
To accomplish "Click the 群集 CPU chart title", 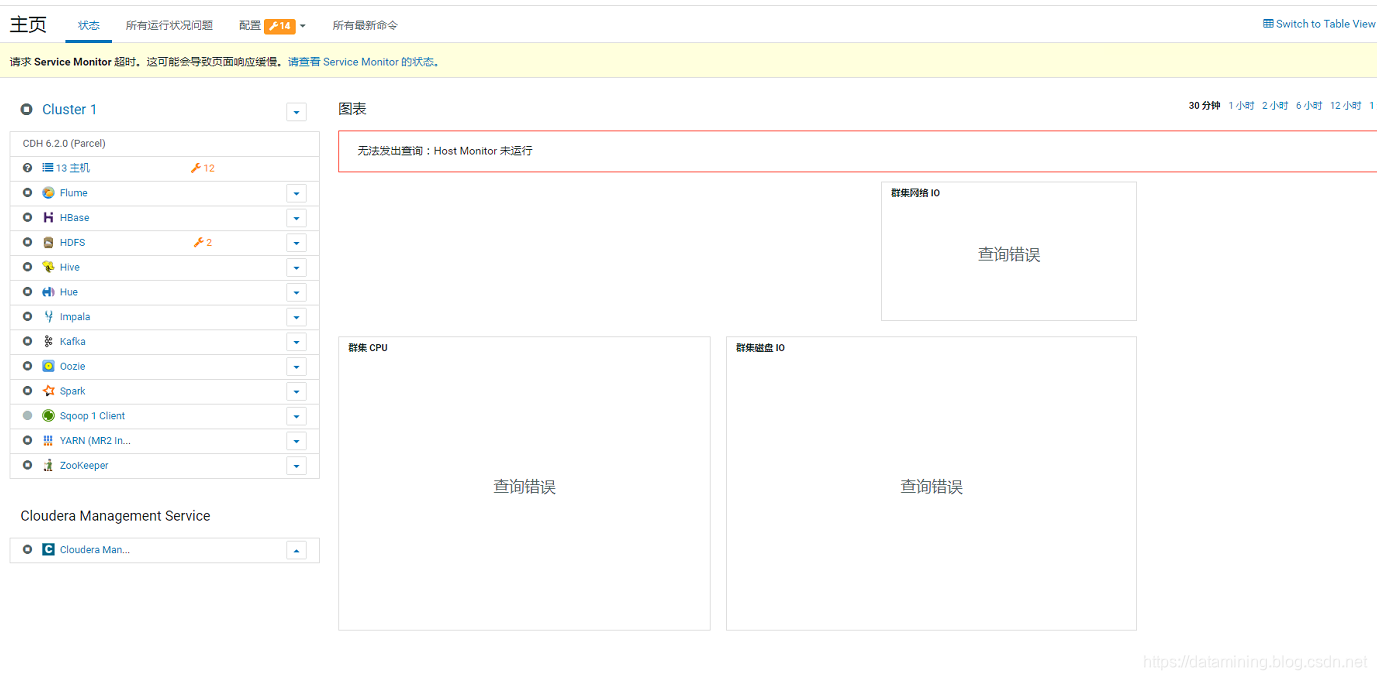I will pos(368,348).
